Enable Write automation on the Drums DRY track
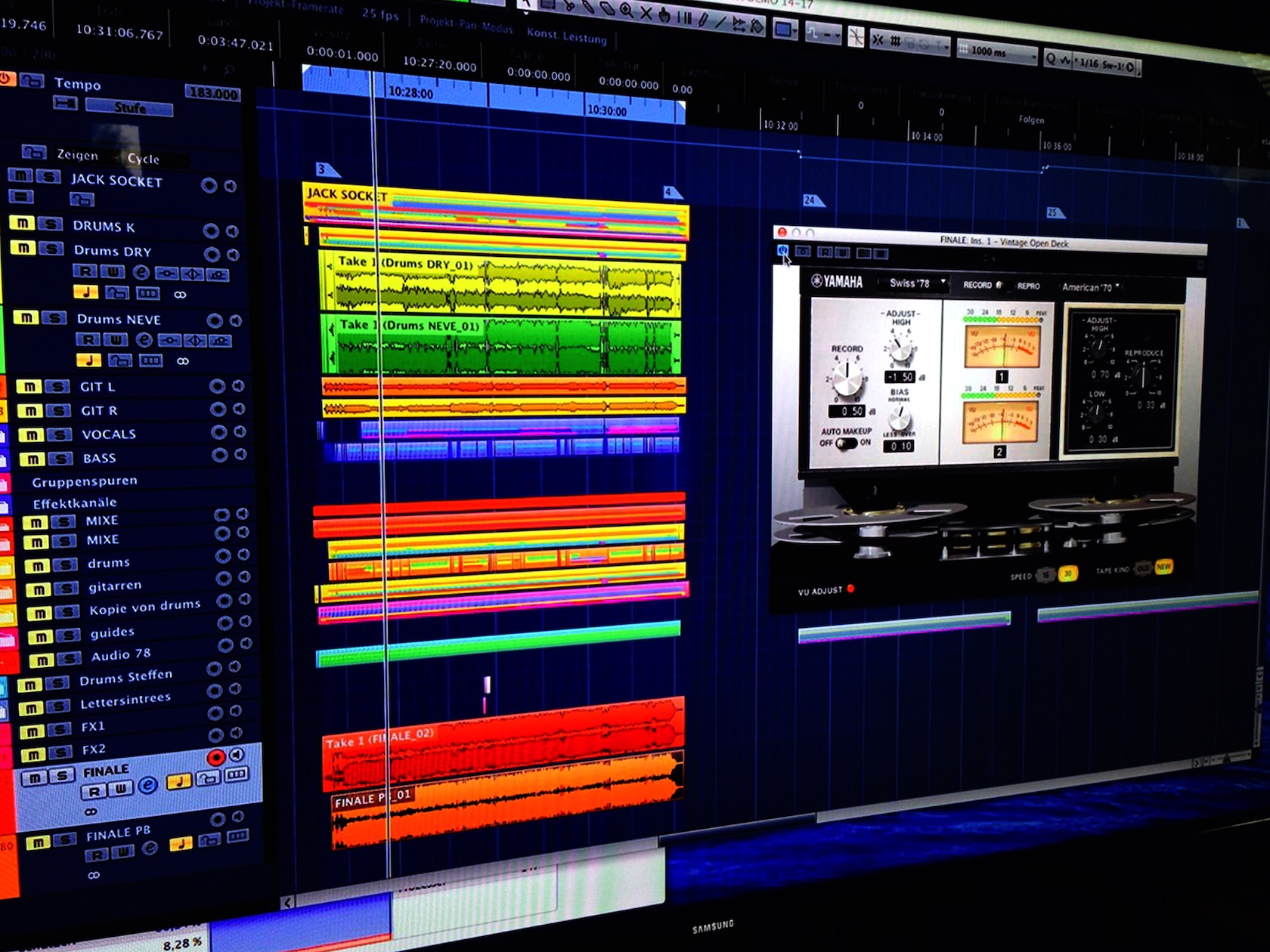Viewport: 1270px width, 952px height. (113, 272)
